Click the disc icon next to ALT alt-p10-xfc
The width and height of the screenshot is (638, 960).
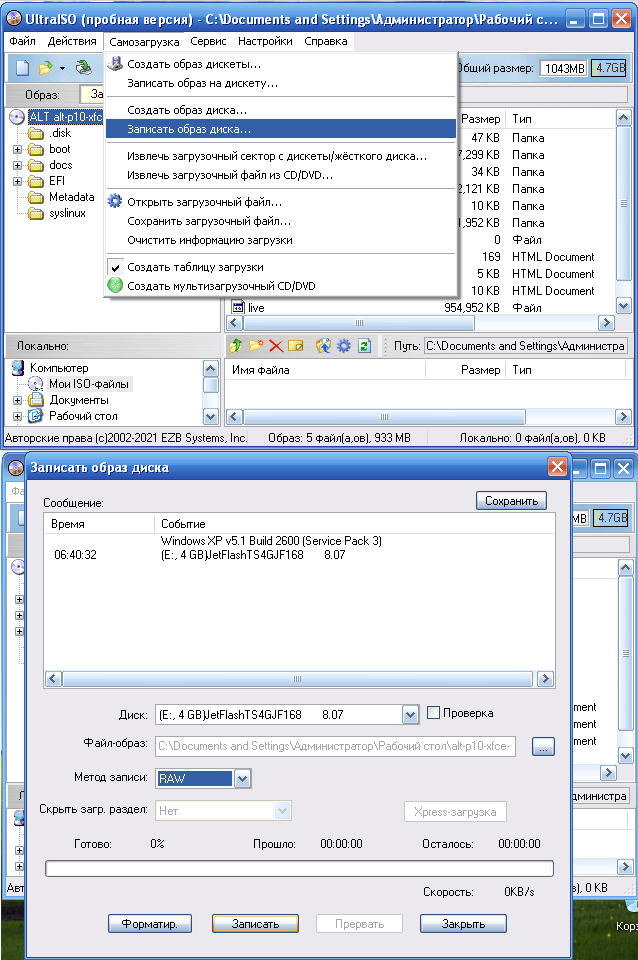17,117
